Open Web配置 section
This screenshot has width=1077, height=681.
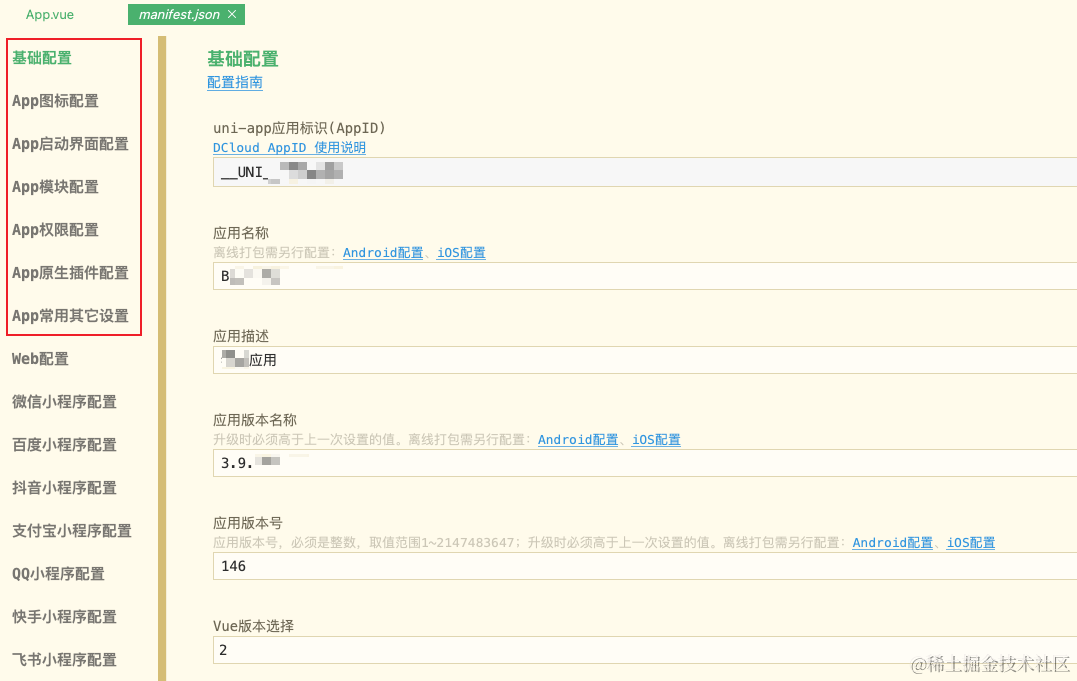(x=40, y=359)
